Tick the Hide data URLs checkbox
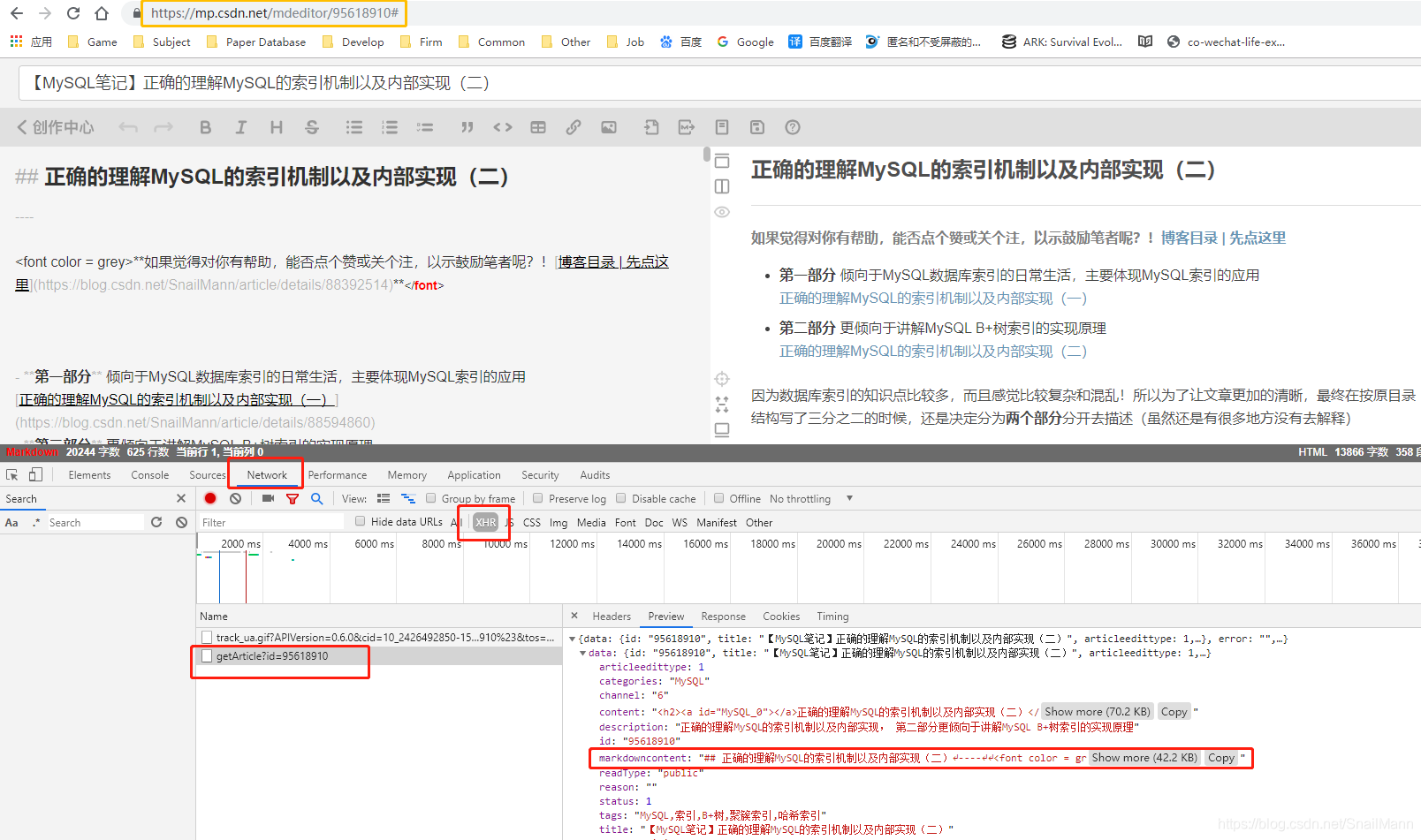Viewport: 1421px width, 840px height. pos(360,521)
